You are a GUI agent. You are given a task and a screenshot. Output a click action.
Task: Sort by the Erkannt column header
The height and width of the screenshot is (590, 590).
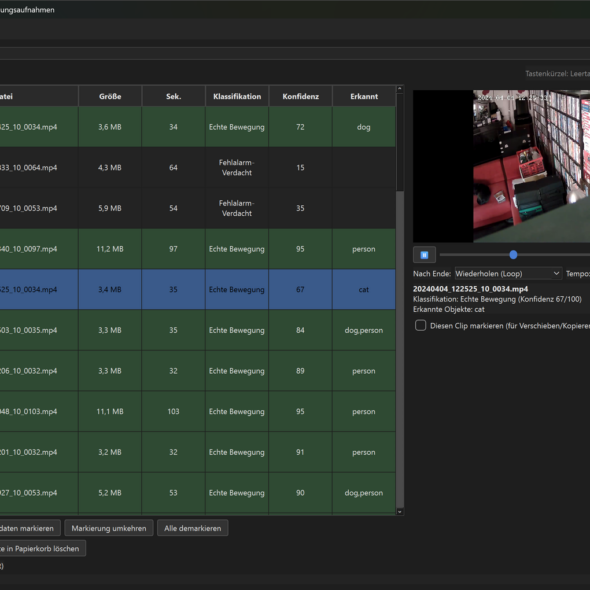tap(364, 96)
